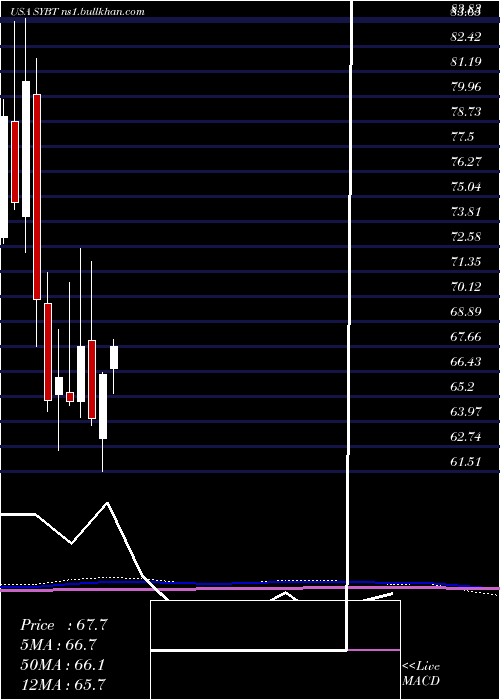Click the 77.5 price axis label
Screen dimensions: 500x700
(462, 137)
